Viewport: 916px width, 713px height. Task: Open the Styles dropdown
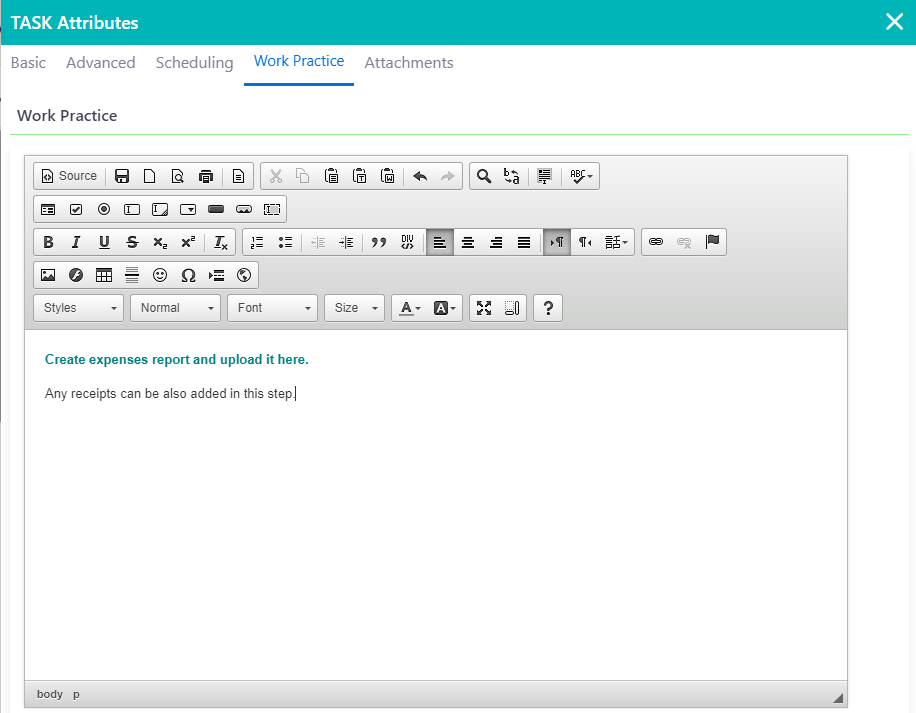[x=78, y=308]
